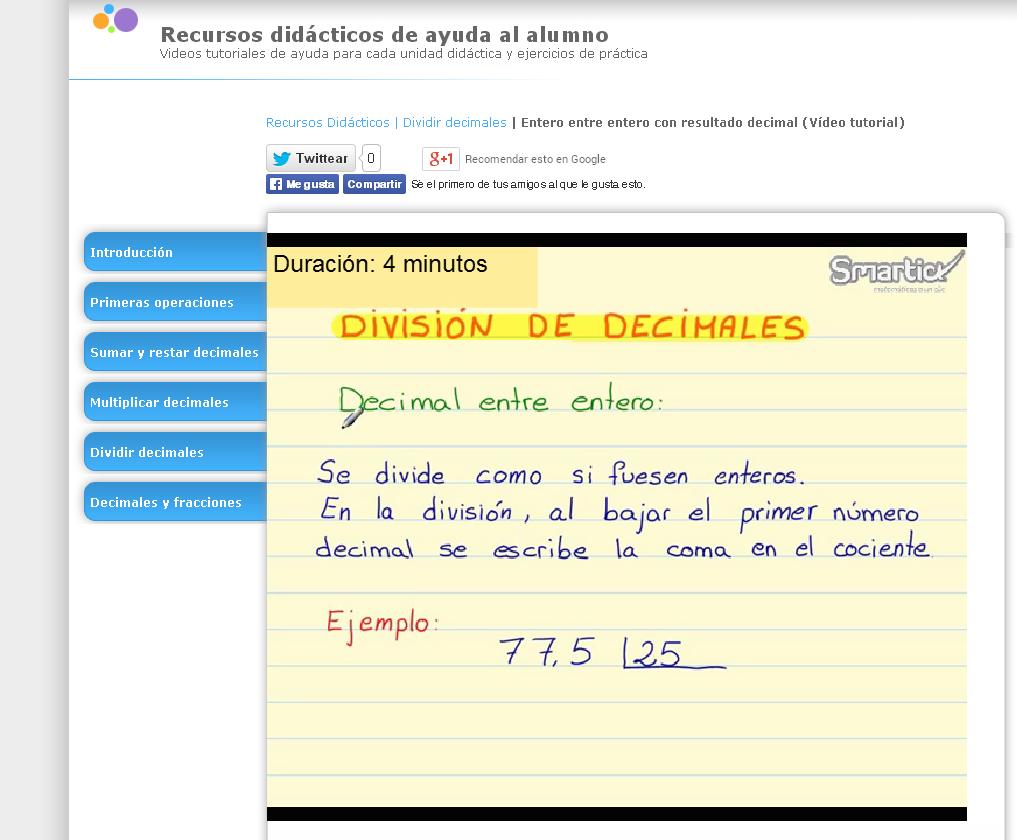Click the Twittear button with bird icon
This screenshot has width=1017, height=840.
(311, 158)
